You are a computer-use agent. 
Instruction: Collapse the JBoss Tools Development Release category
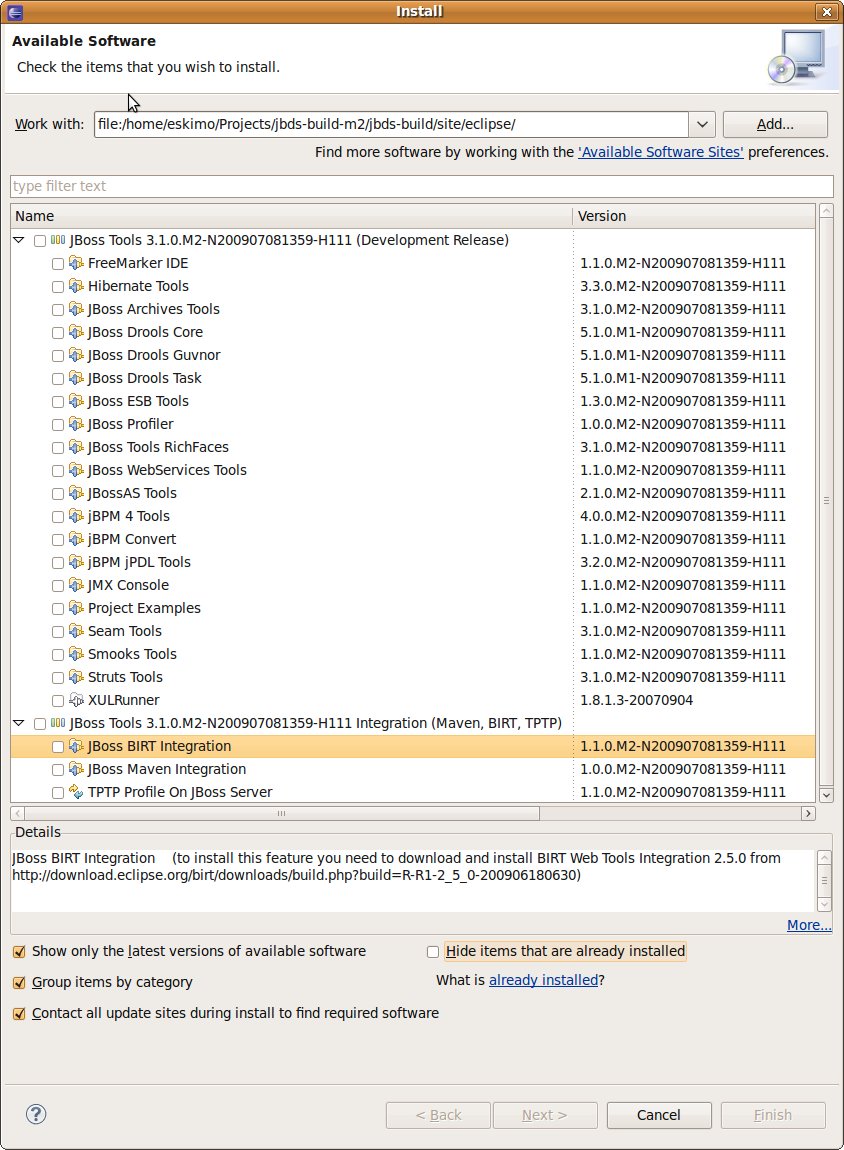pyautogui.click(x=19, y=240)
